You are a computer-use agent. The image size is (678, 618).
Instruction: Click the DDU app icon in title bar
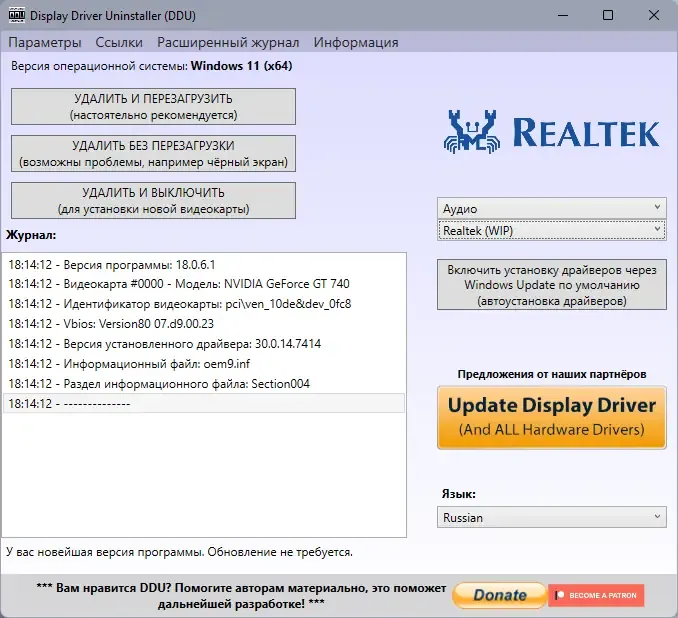pos(17,15)
